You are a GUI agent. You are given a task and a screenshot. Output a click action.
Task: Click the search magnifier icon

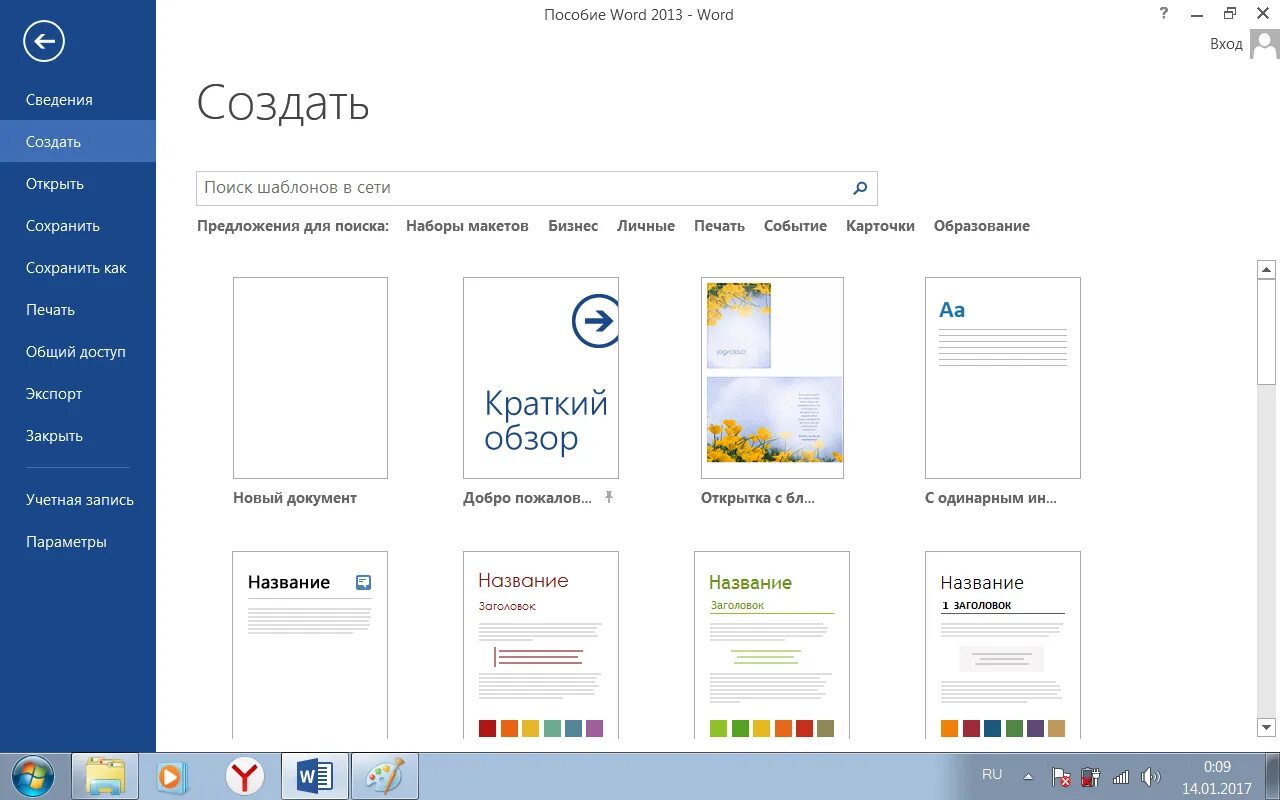tap(860, 187)
